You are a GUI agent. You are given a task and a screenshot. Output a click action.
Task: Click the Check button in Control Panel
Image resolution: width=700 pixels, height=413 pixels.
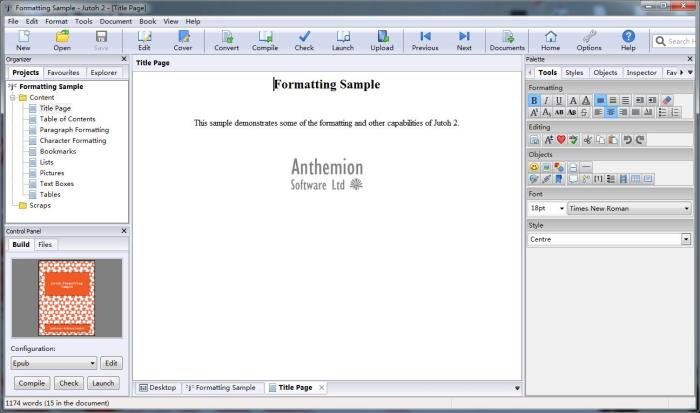(x=69, y=383)
